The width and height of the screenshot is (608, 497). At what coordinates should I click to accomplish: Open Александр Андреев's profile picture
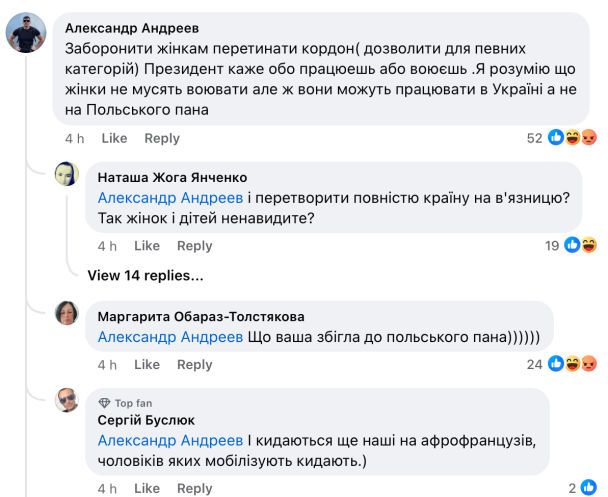[x=26, y=34]
